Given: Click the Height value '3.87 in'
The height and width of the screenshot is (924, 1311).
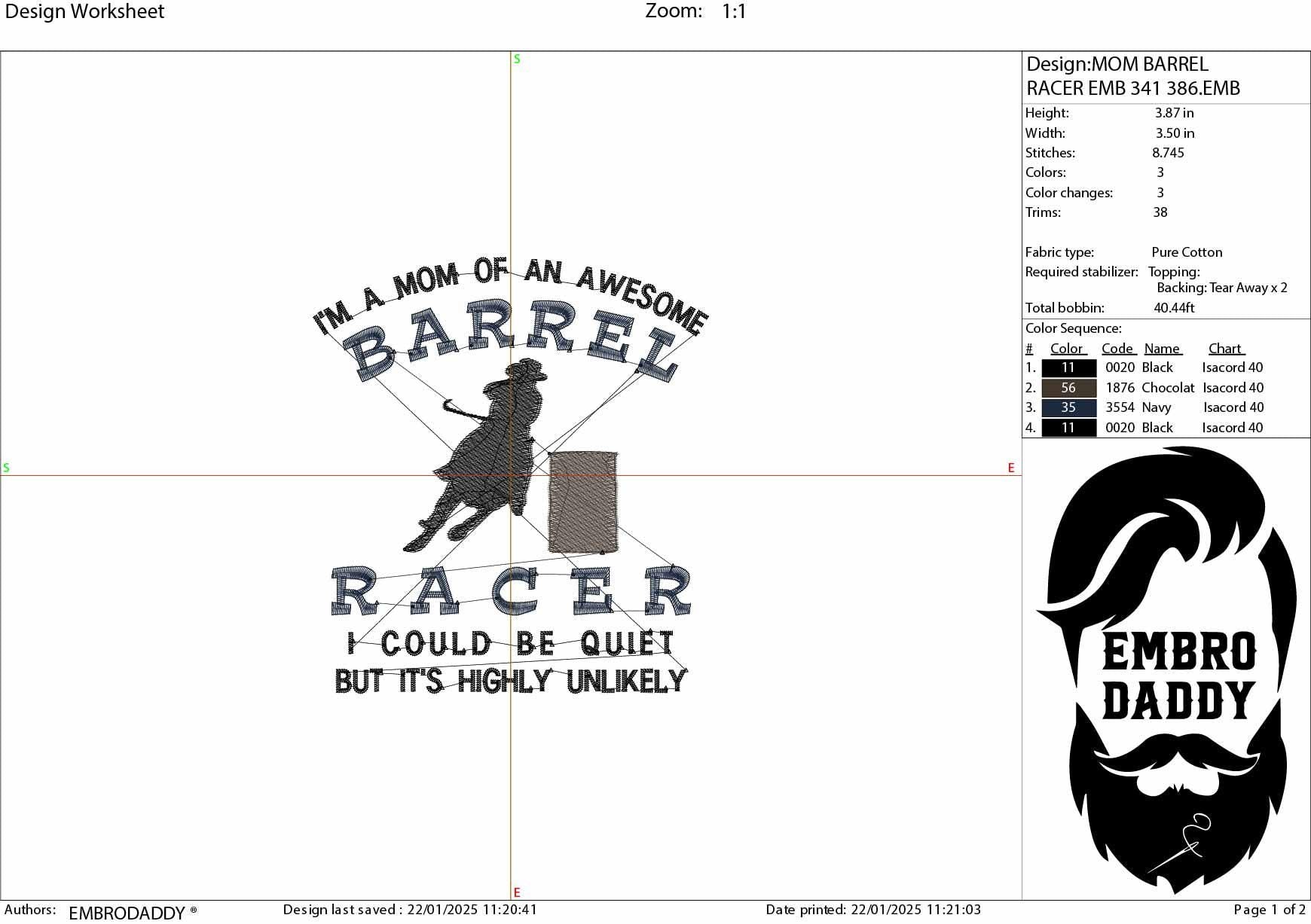Looking at the screenshot, I should (x=1174, y=113).
